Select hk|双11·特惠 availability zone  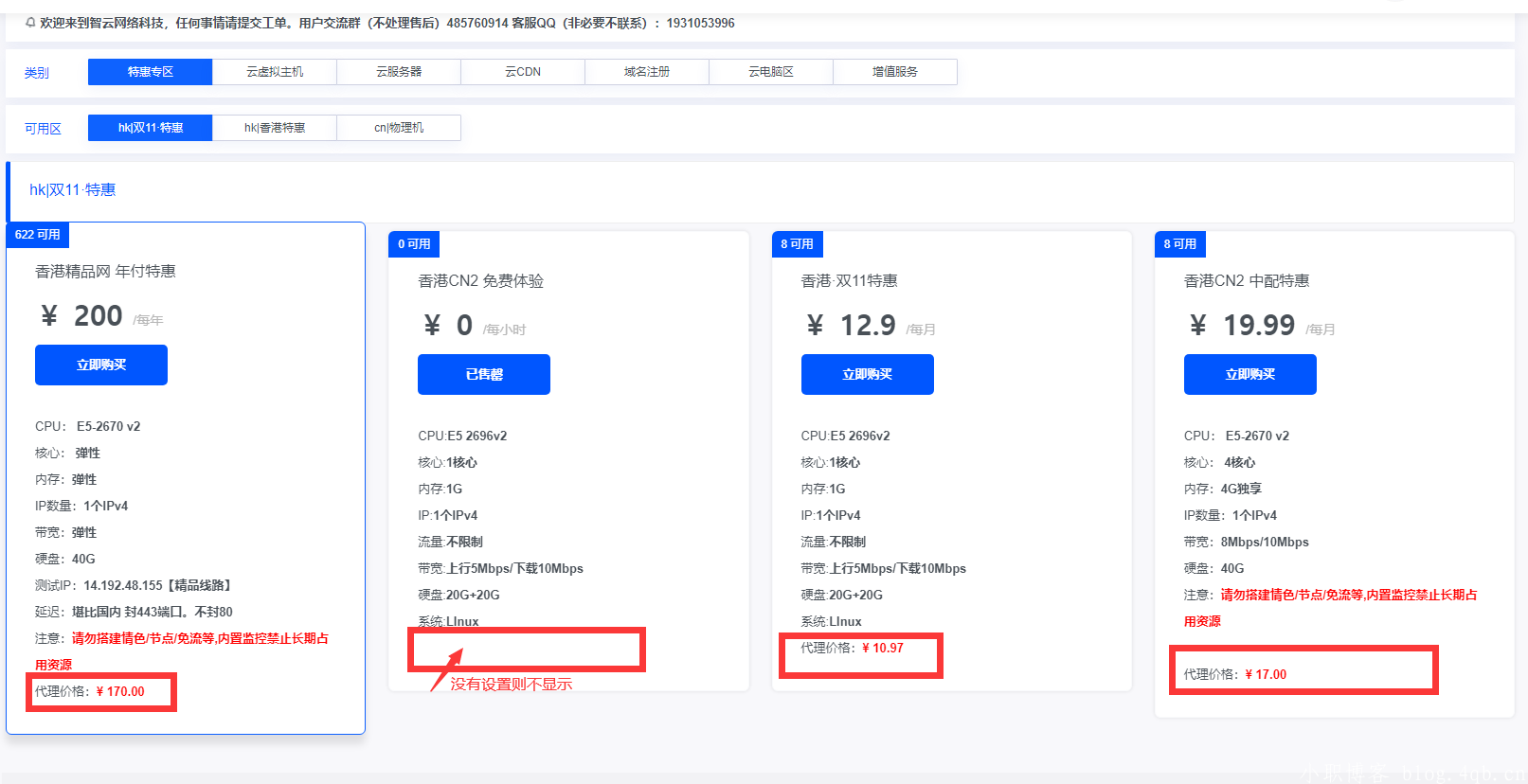coord(150,128)
